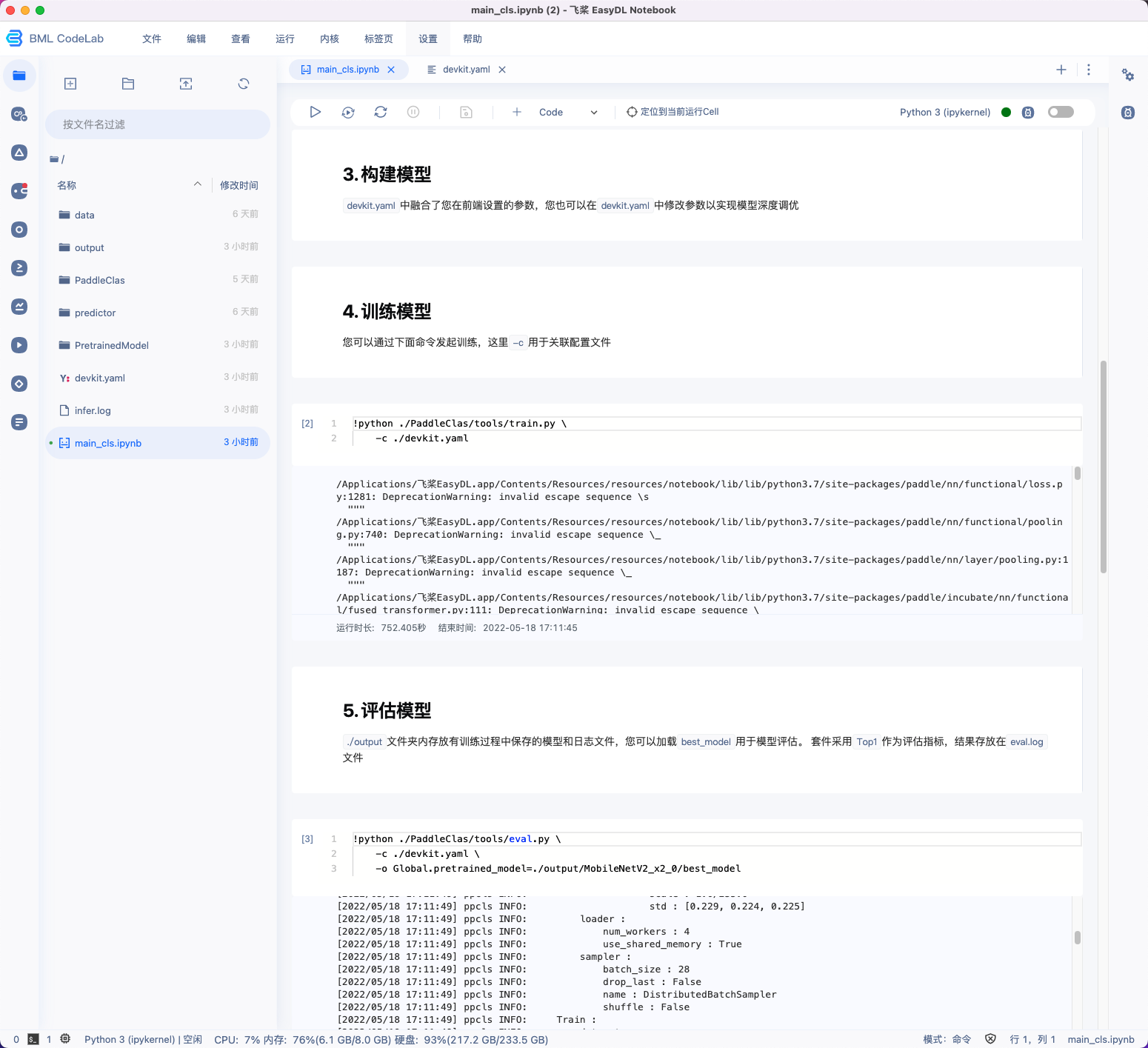Open the tab bar more options menu
This screenshot has height=1048, width=1148.
pyautogui.click(x=1089, y=70)
